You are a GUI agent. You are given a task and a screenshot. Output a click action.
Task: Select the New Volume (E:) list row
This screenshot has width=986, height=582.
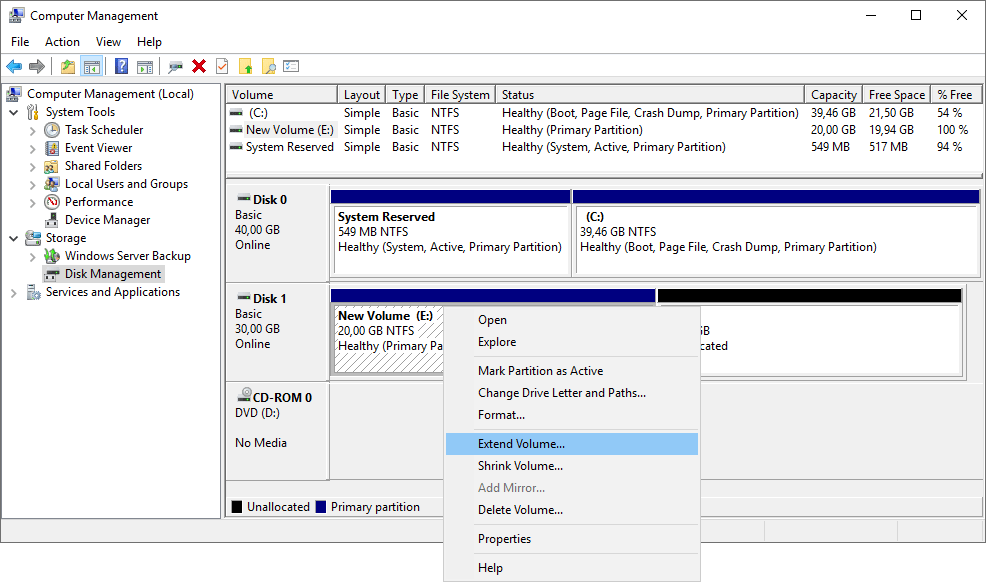[x=604, y=130]
